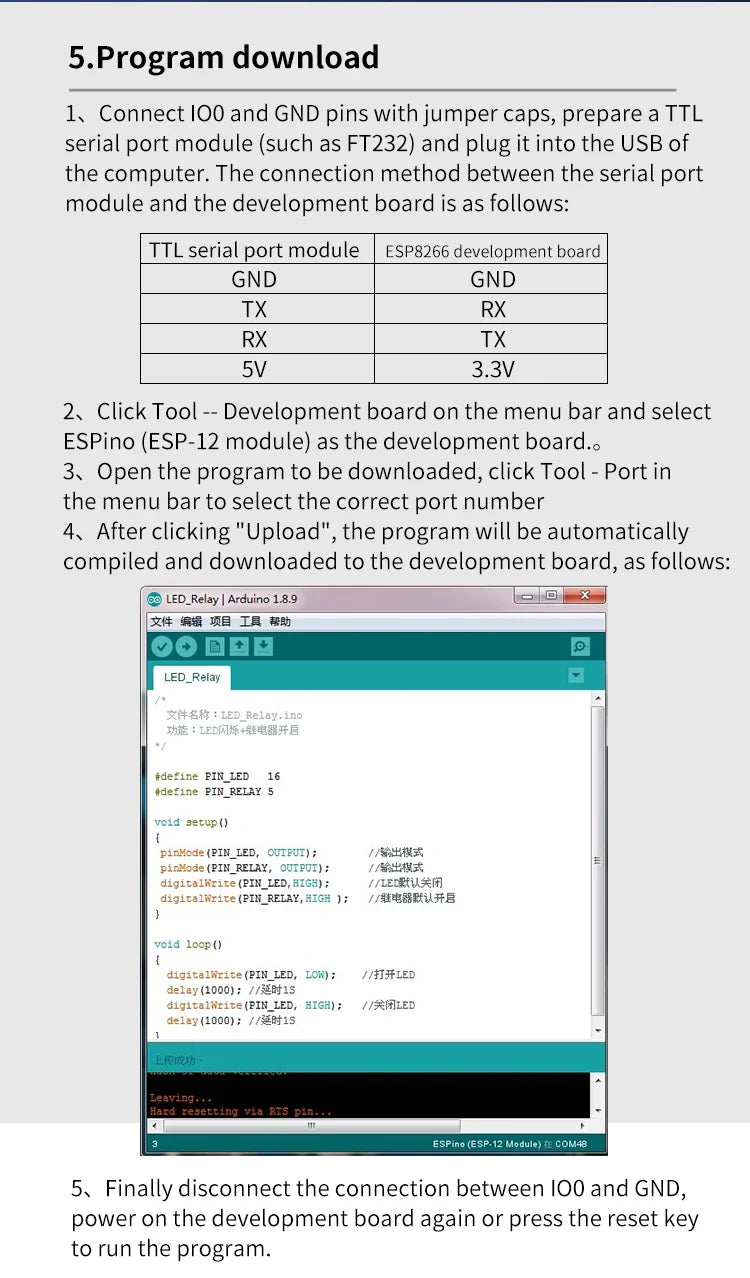Viewport: 750px width, 1278px height.
Task: Click 'TX' cell in TTL module column
Action: (255, 309)
